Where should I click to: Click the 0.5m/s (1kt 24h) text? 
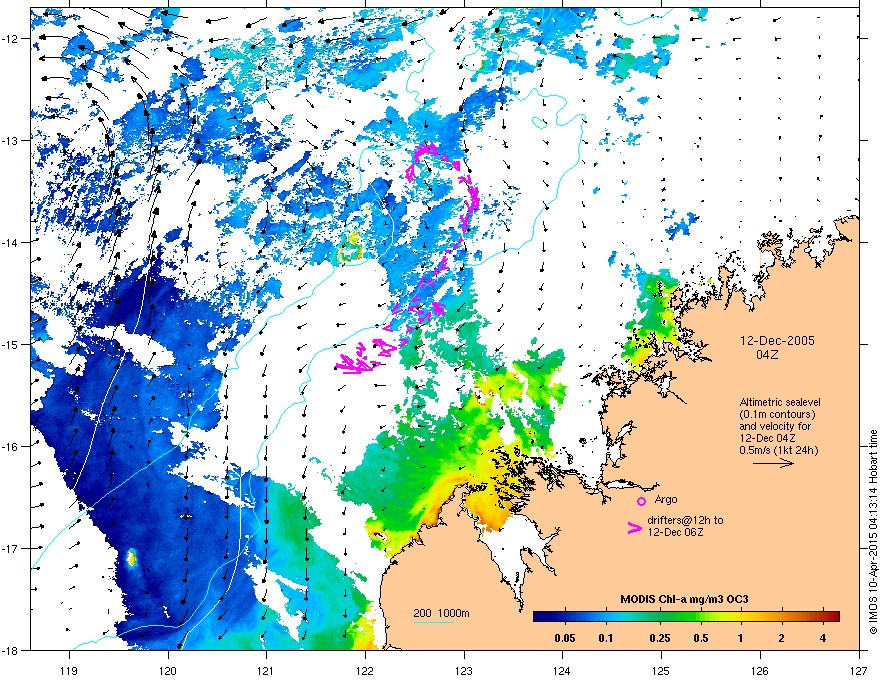point(778,450)
